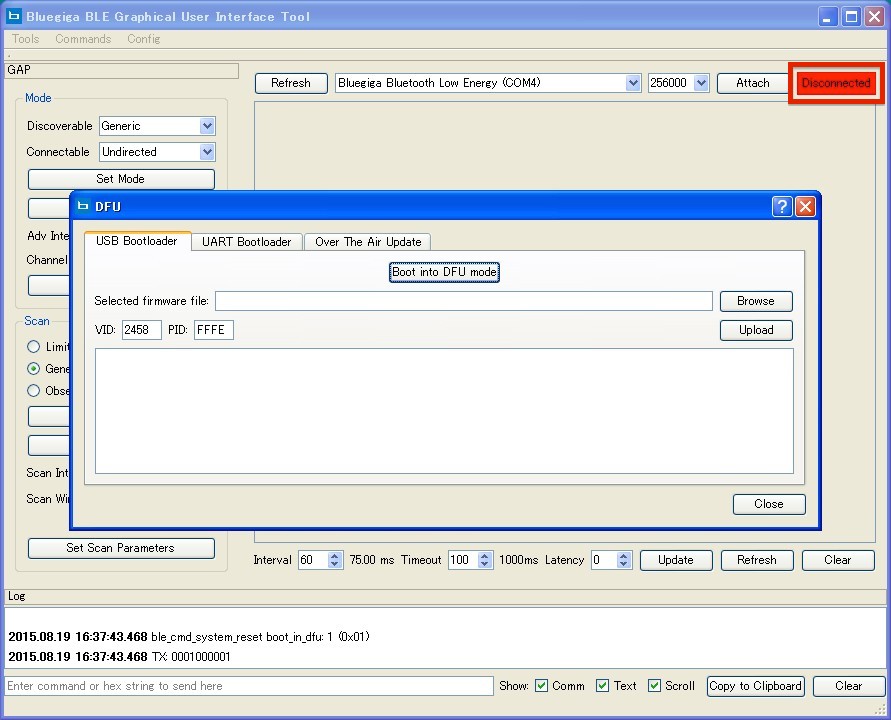
Task: Open the Discoverable mode Generic dropdown
Action: (207, 126)
